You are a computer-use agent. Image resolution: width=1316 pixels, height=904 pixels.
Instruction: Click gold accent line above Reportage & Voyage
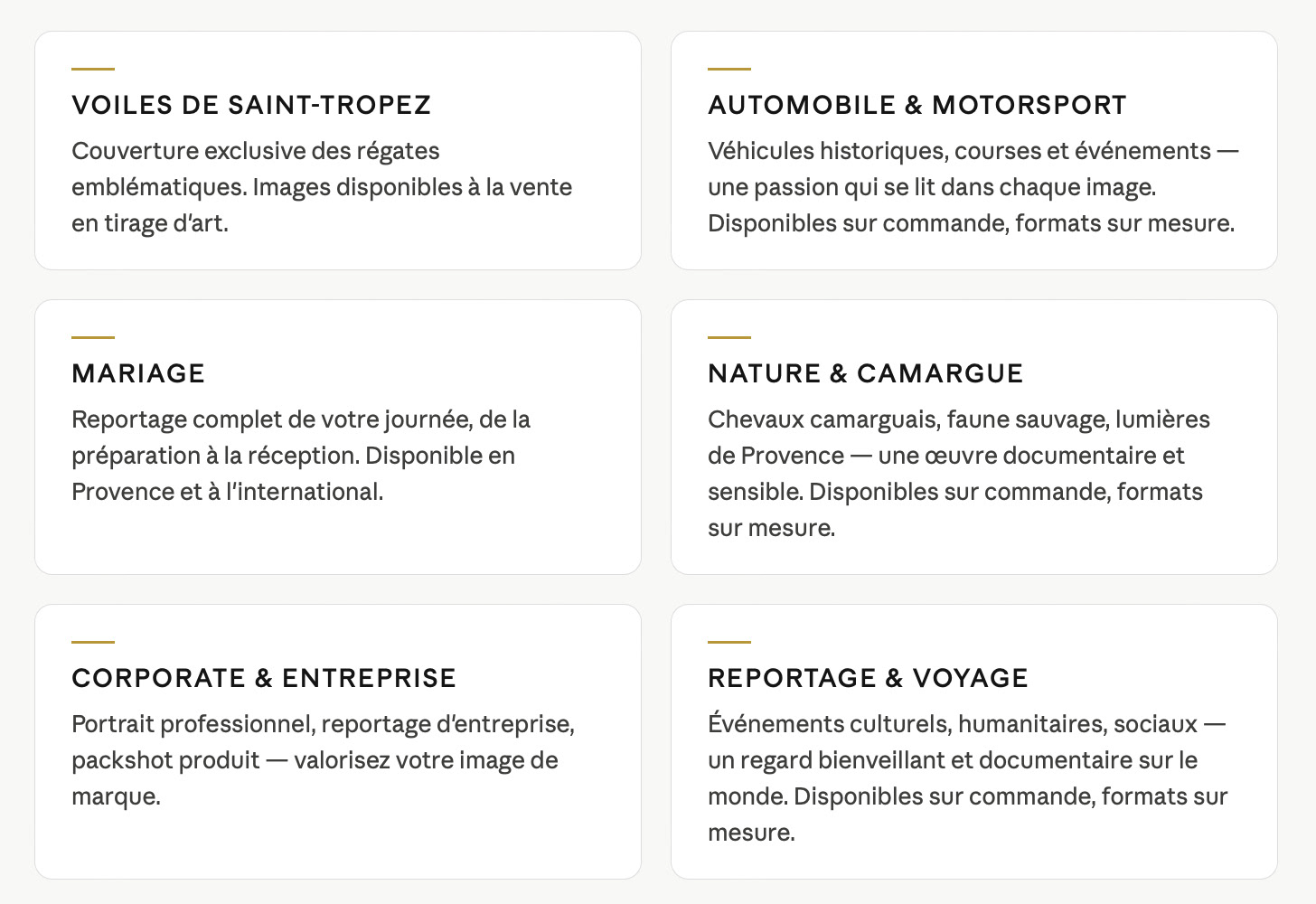pos(729,642)
